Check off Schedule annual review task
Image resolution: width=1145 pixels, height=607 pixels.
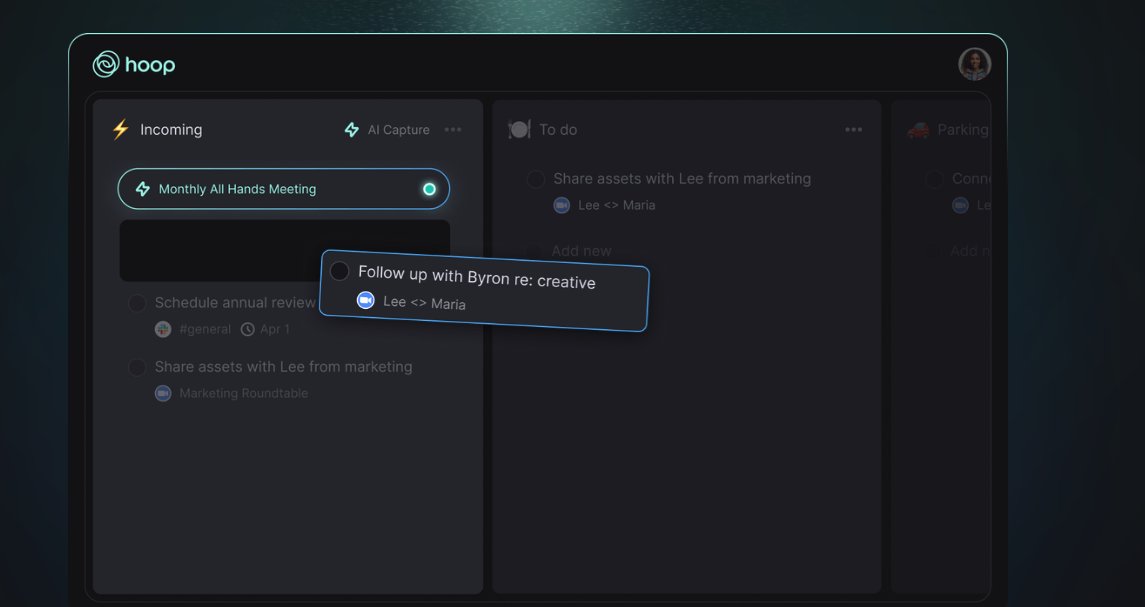click(137, 303)
